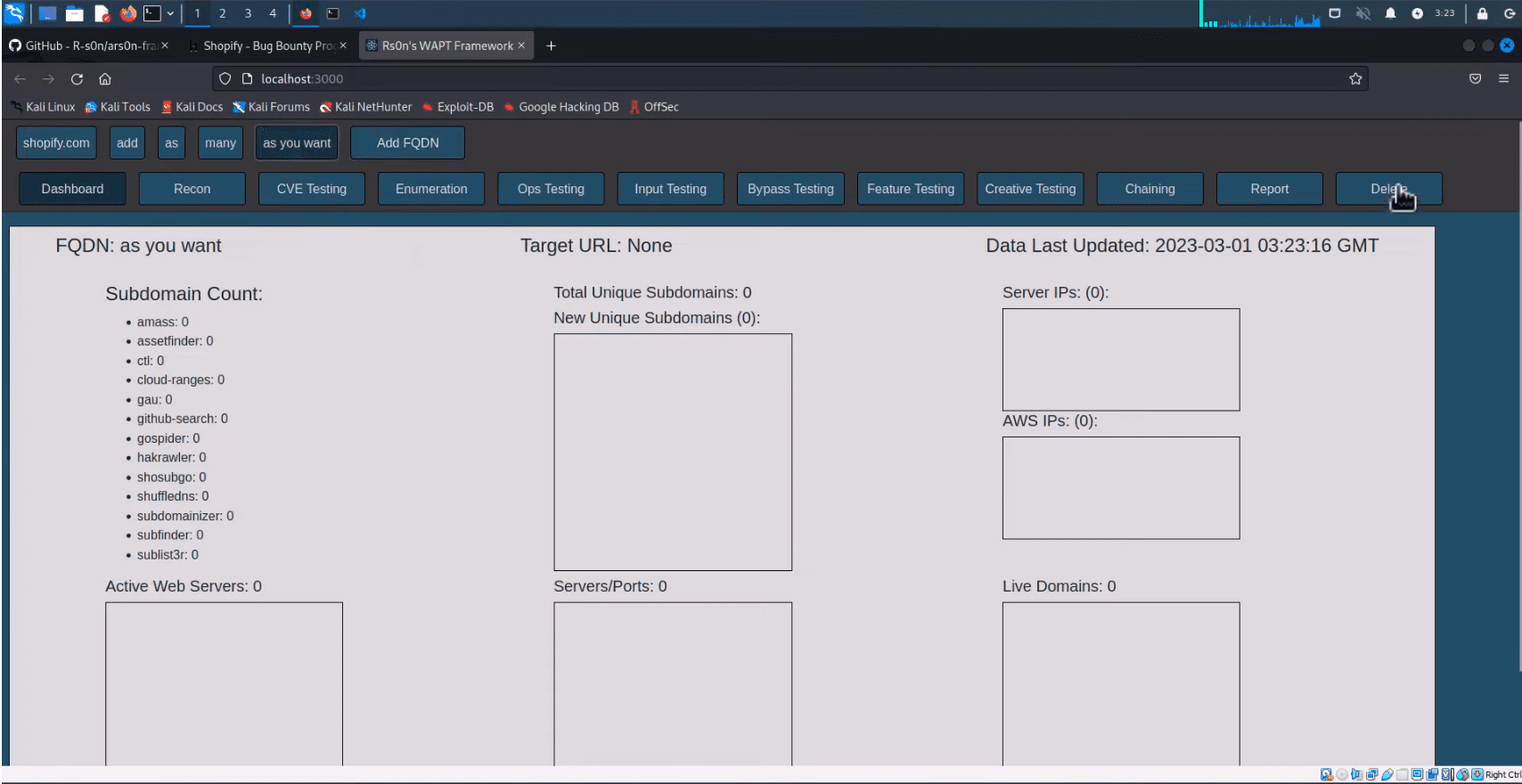1522x784 pixels.
Task: Open the notifications bell icon
Action: (x=1390, y=13)
